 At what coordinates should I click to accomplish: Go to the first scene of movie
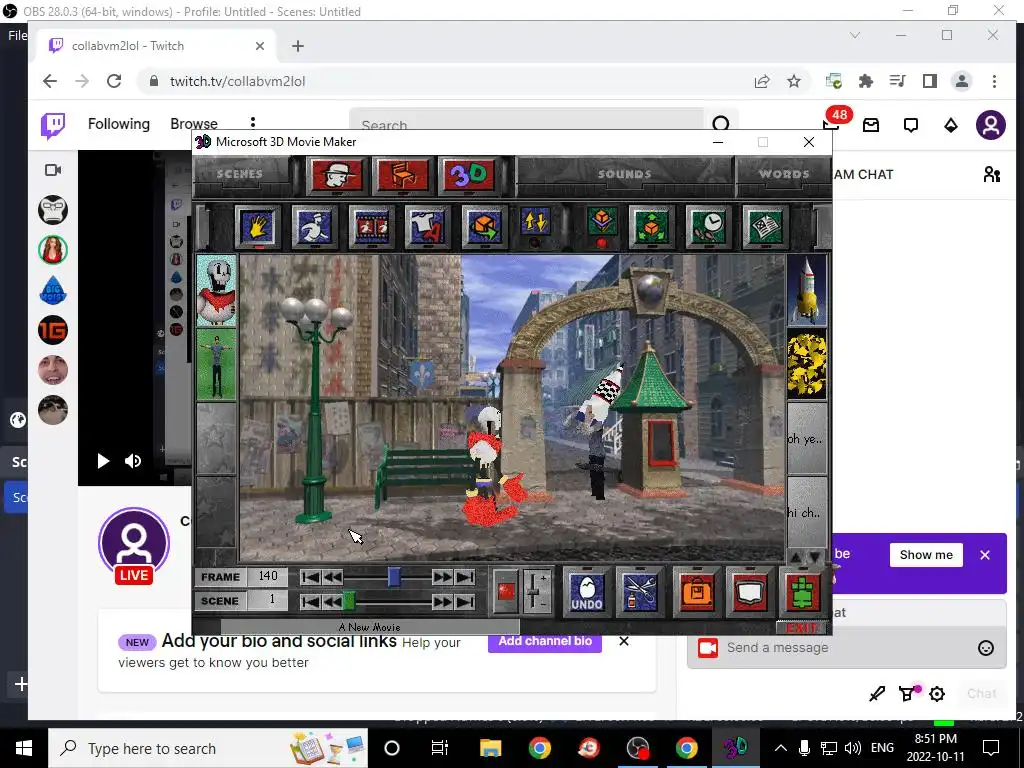(311, 601)
